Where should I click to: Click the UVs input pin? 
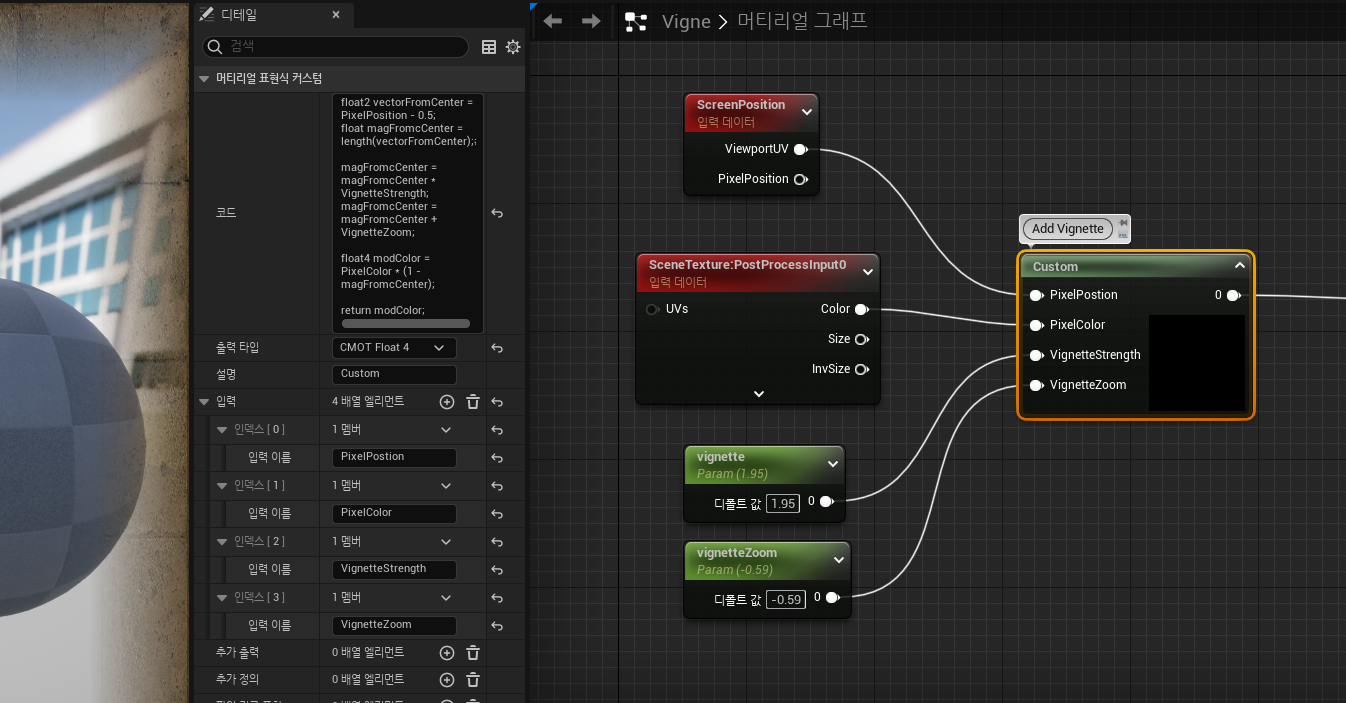tap(653, 309)
